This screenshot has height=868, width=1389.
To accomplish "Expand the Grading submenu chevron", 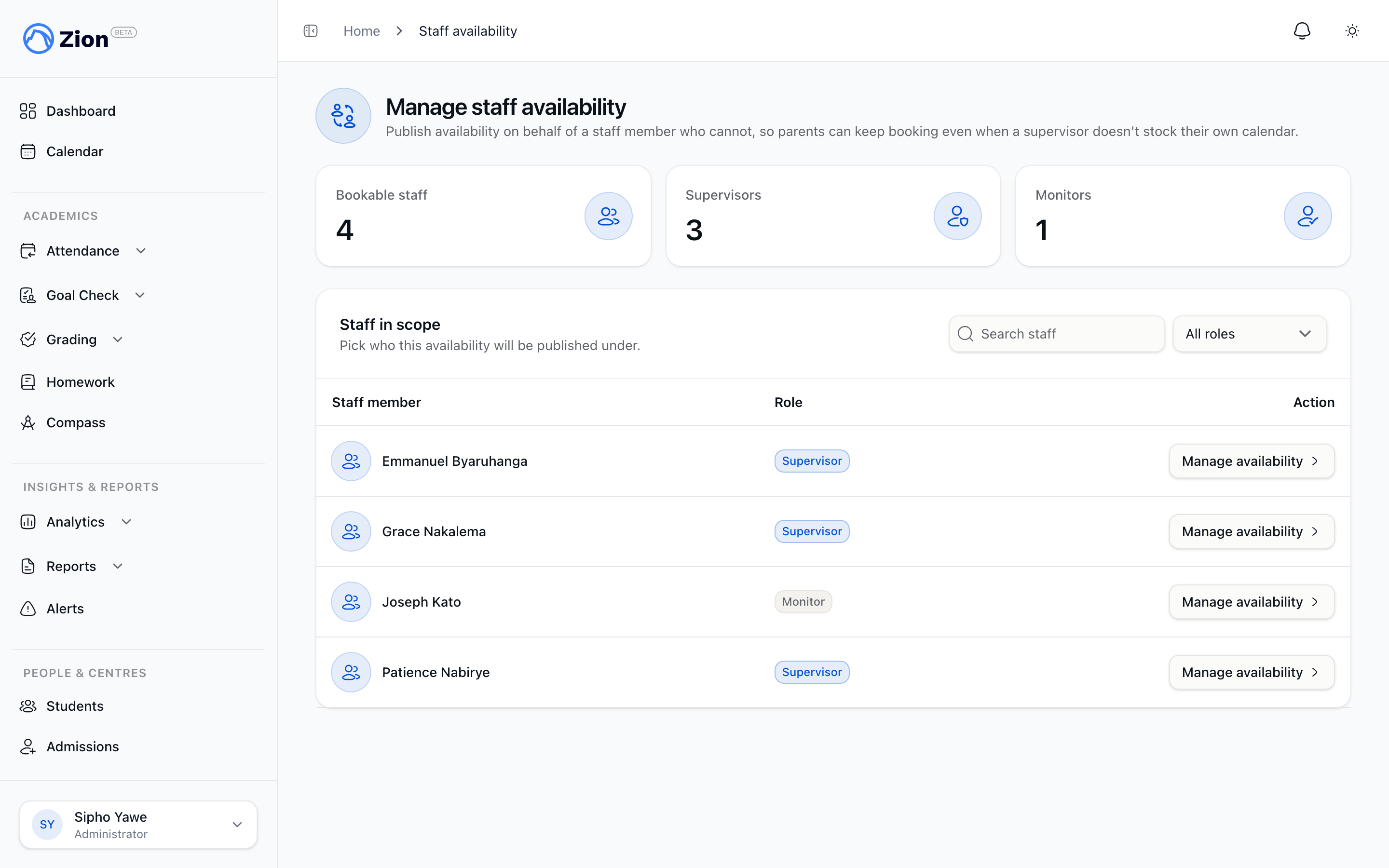I will point(118,339).
